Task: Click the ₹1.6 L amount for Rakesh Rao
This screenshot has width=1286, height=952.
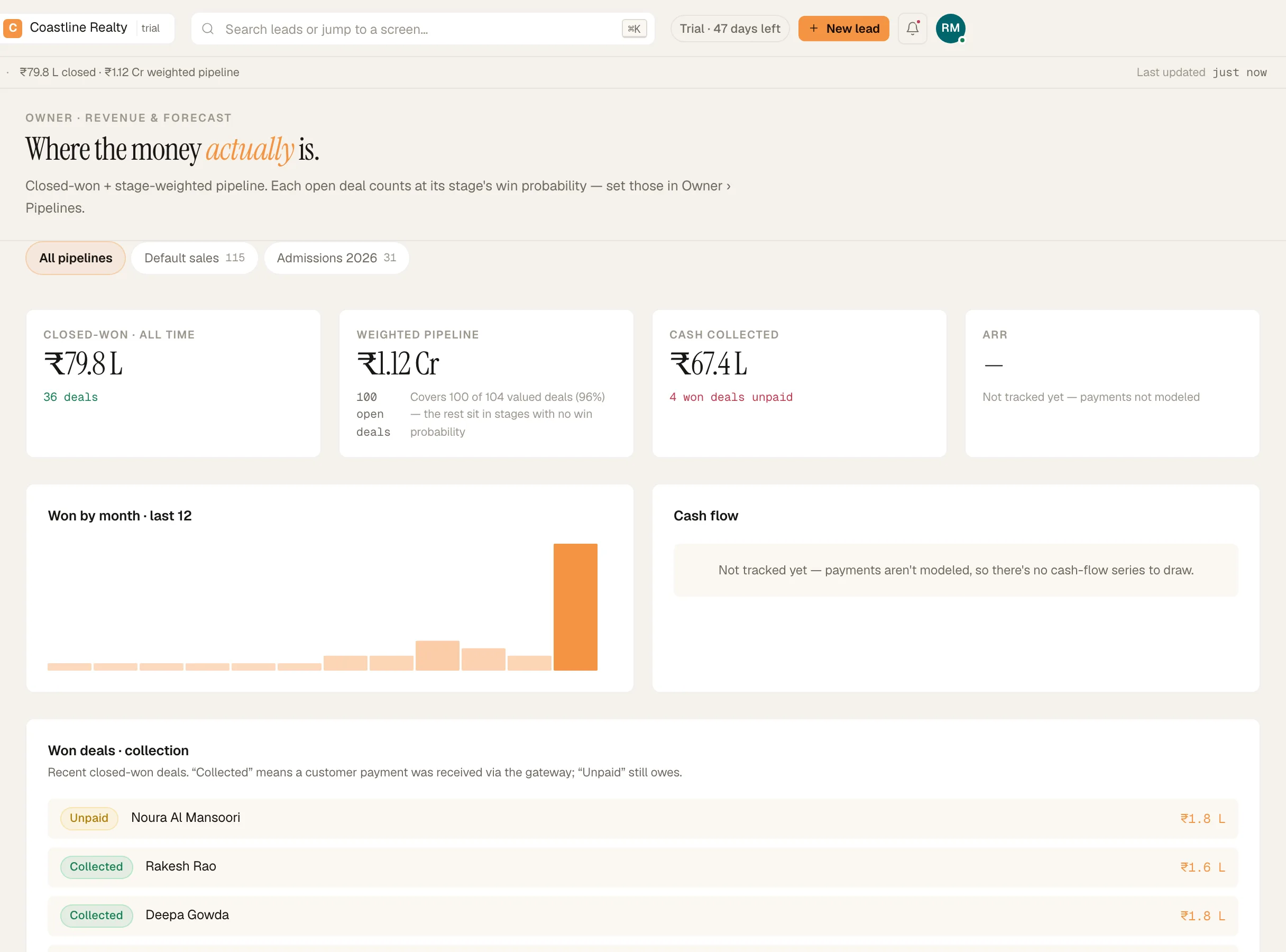Action: [x=1202, y=867]
